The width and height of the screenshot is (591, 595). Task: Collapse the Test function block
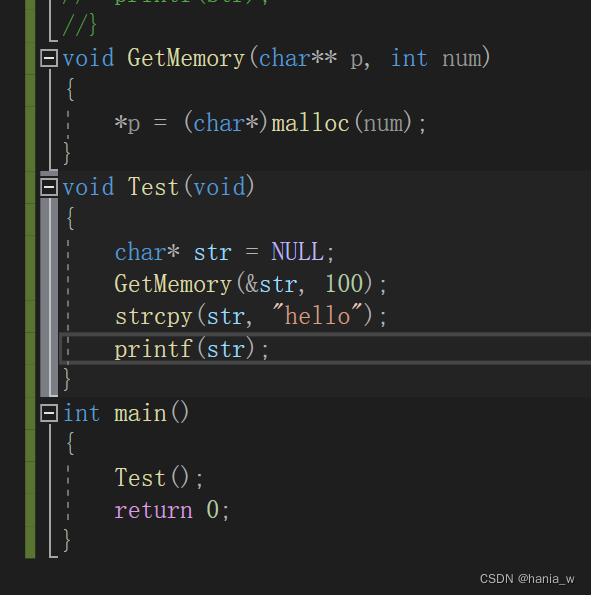coord(49,187)
